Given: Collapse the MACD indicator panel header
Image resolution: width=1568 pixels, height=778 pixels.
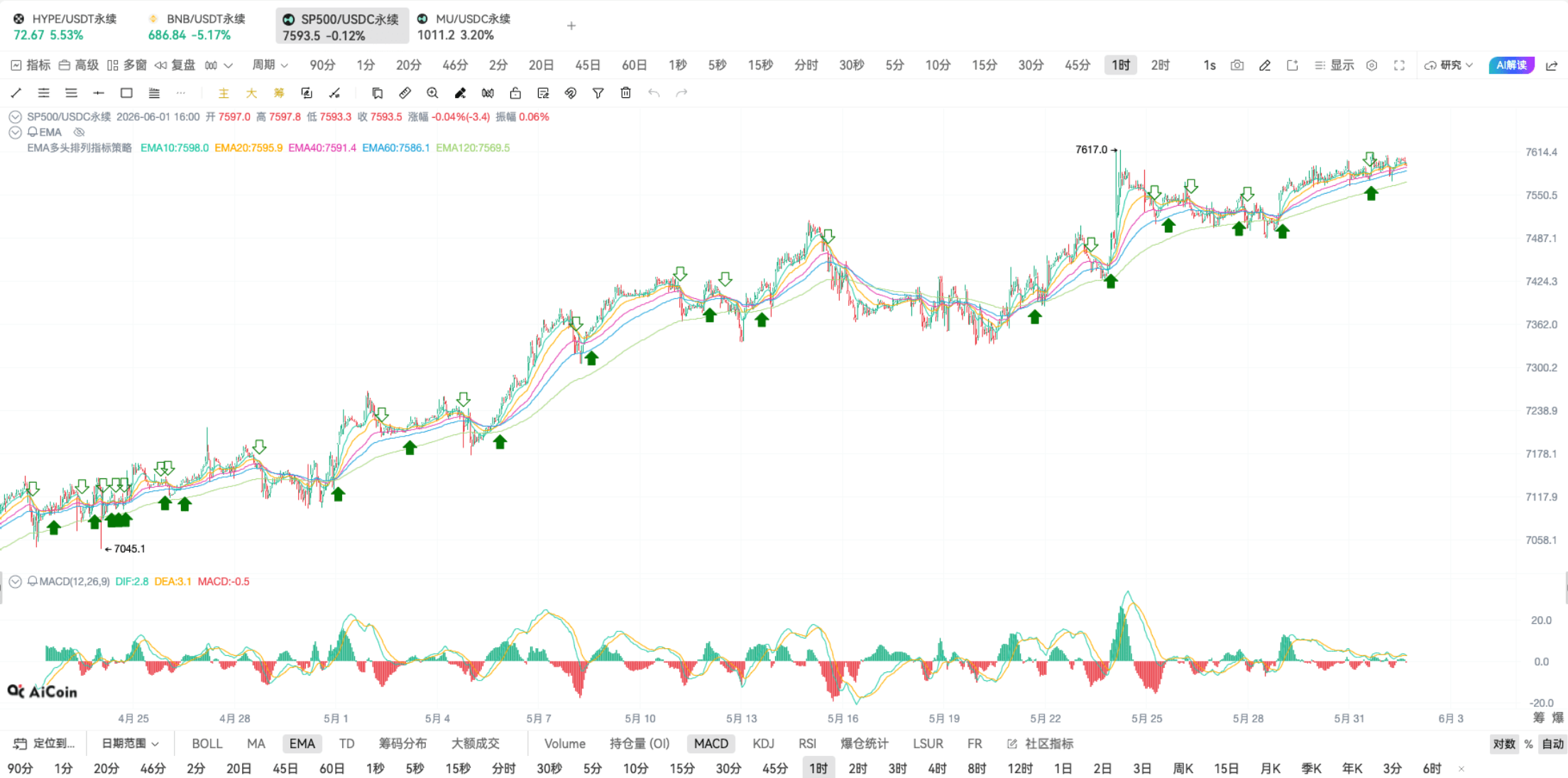Looking at the screenshot, I should coord(15,581).
